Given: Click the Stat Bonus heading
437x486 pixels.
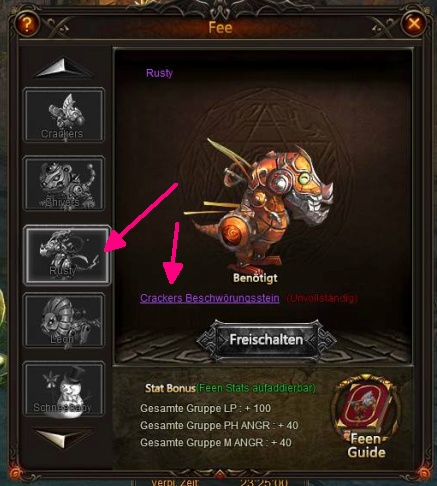Looking at the screenshot, I should click(x=170, y=388).
